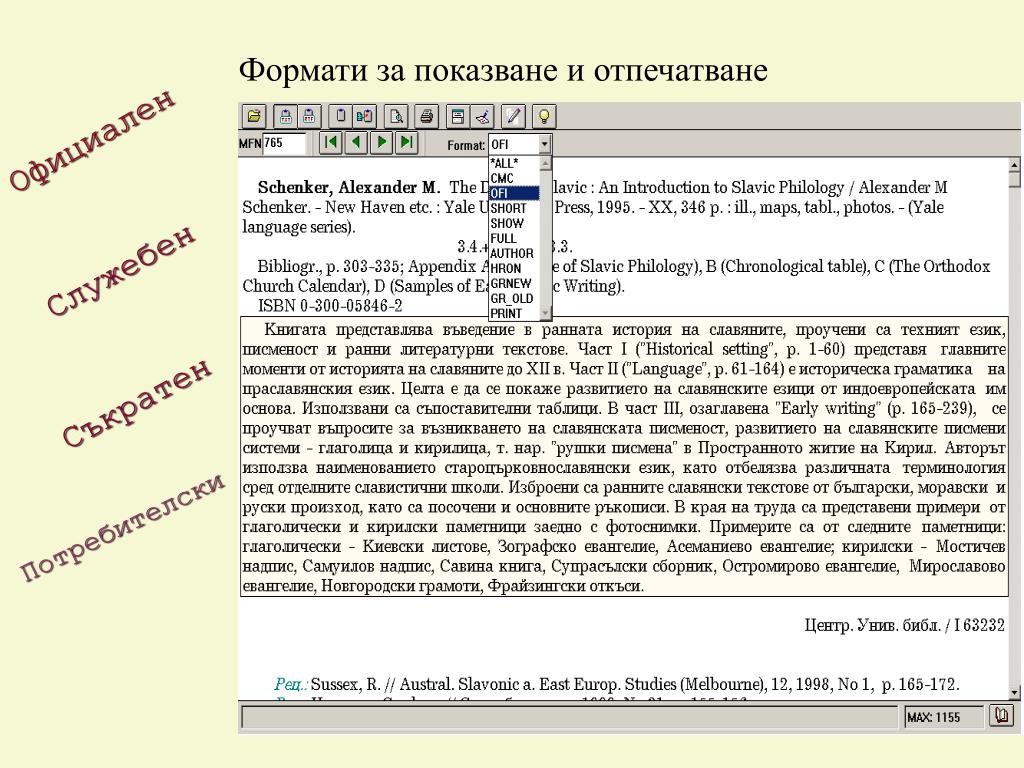
Task: Click the 'Официален' slanted label
Action: tap(93, 140)
